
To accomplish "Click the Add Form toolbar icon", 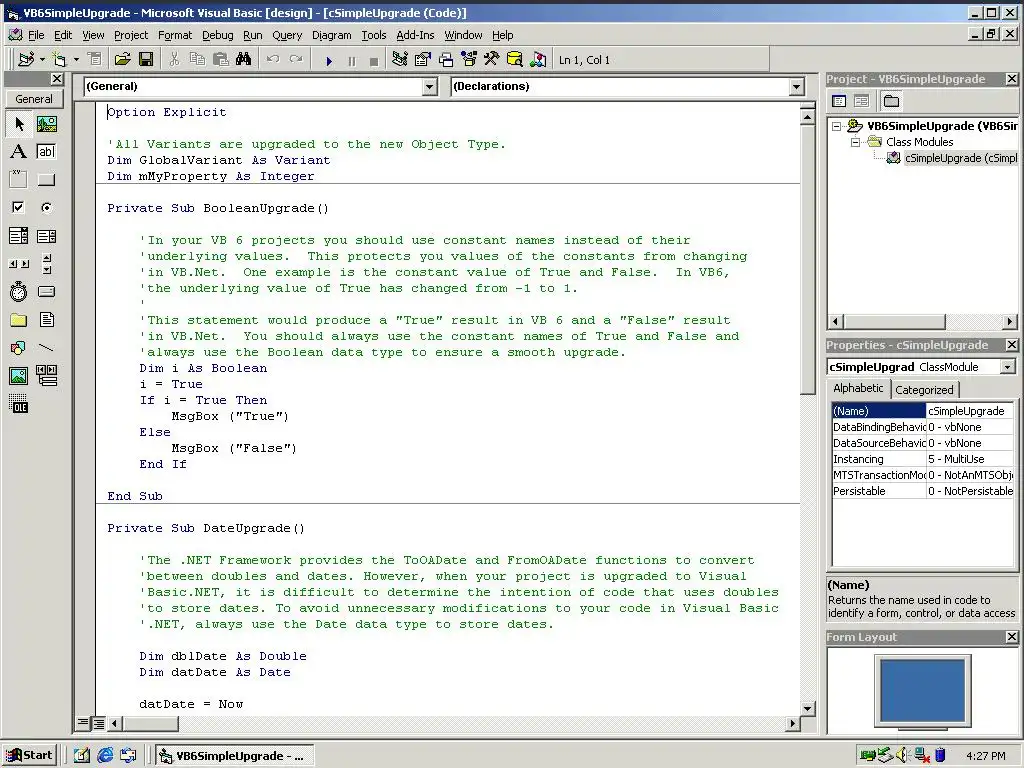I will pyautogui.click(x=59, y=59).
